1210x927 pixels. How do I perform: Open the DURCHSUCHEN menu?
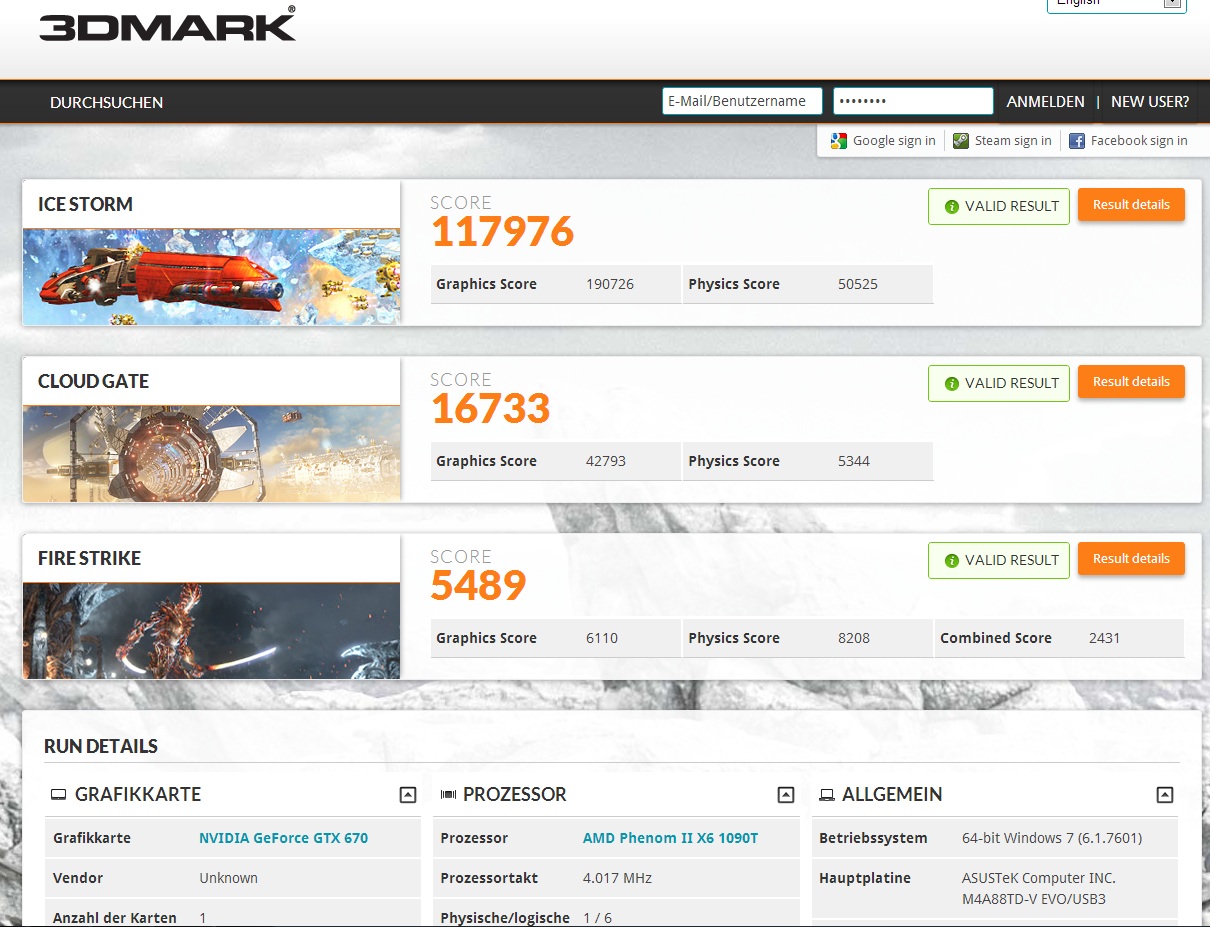click(106, 102)
